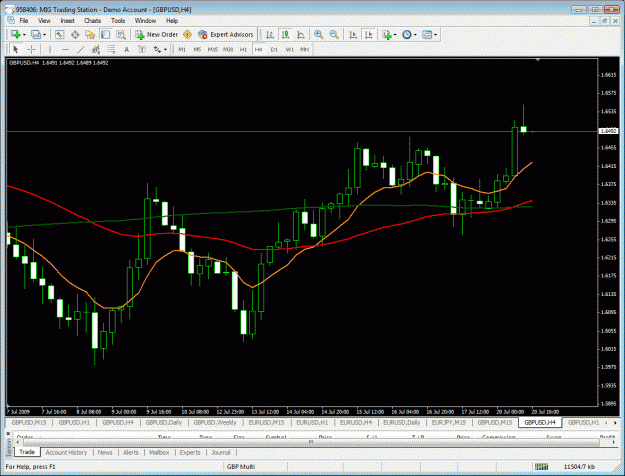Click the Periods clock icon
Viewport: 625px width, 476px height.
(407, 35)
